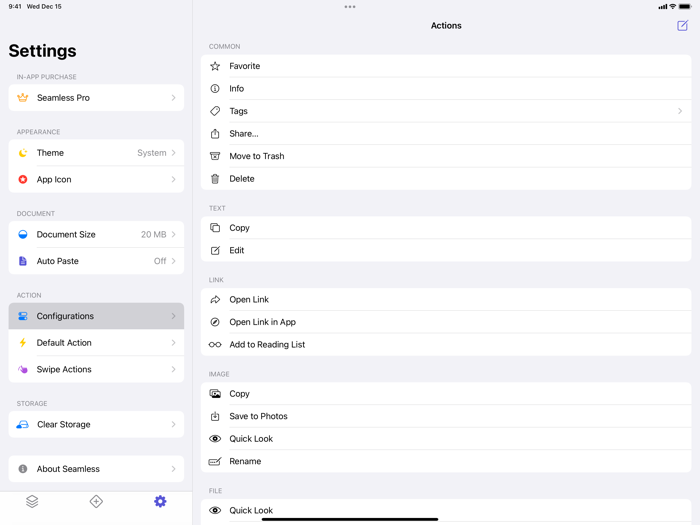Viewport: 700px width, 525px height.
Task: Switch to the add item diamond tab
Action: (96, 501)
